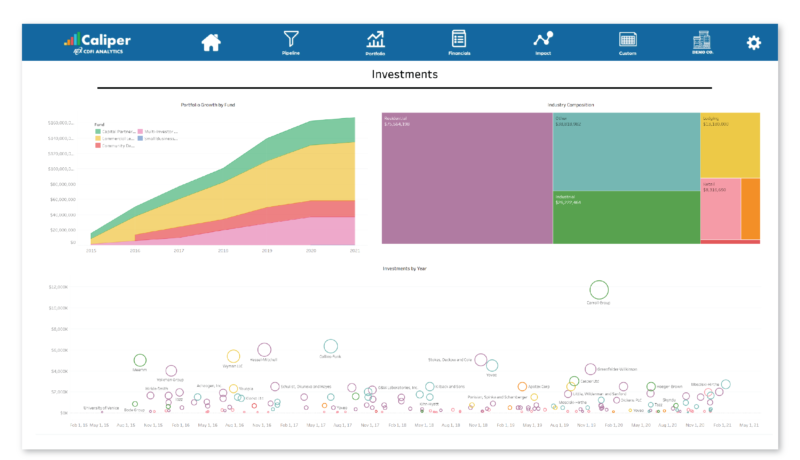Select red Community legend swatch
The image size is (800, 460).
(x=98, y=145)
